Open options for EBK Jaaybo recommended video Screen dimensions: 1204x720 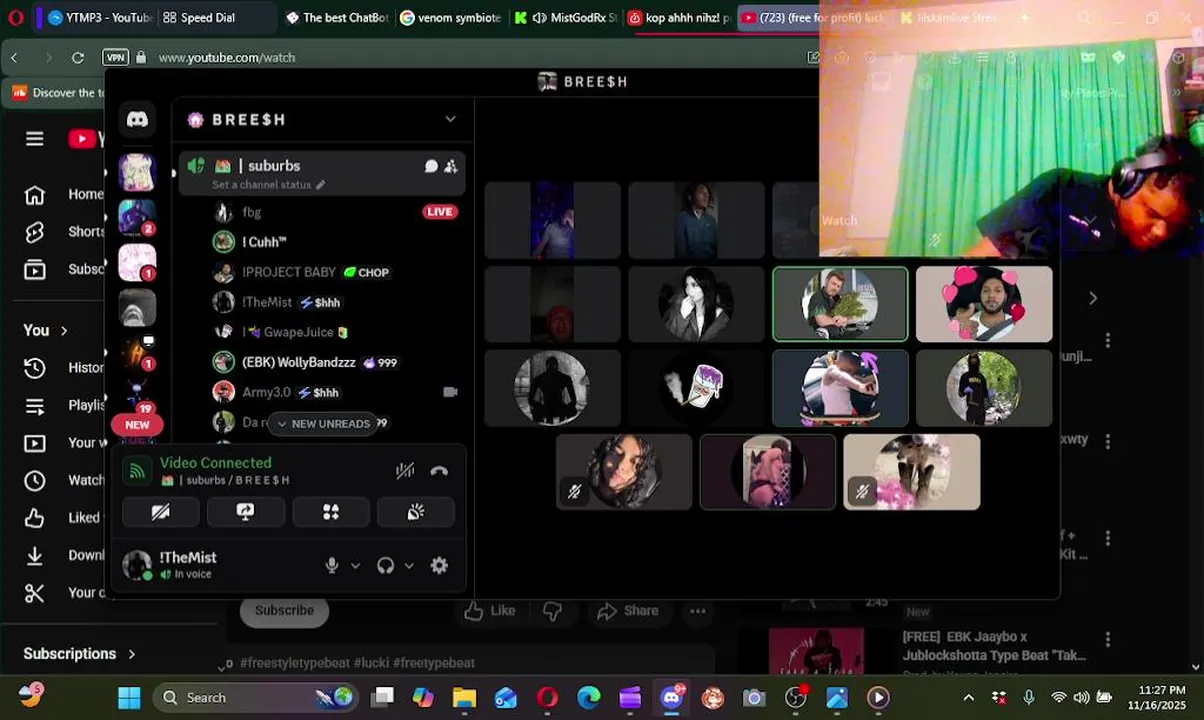click(x=1107, y=640)
